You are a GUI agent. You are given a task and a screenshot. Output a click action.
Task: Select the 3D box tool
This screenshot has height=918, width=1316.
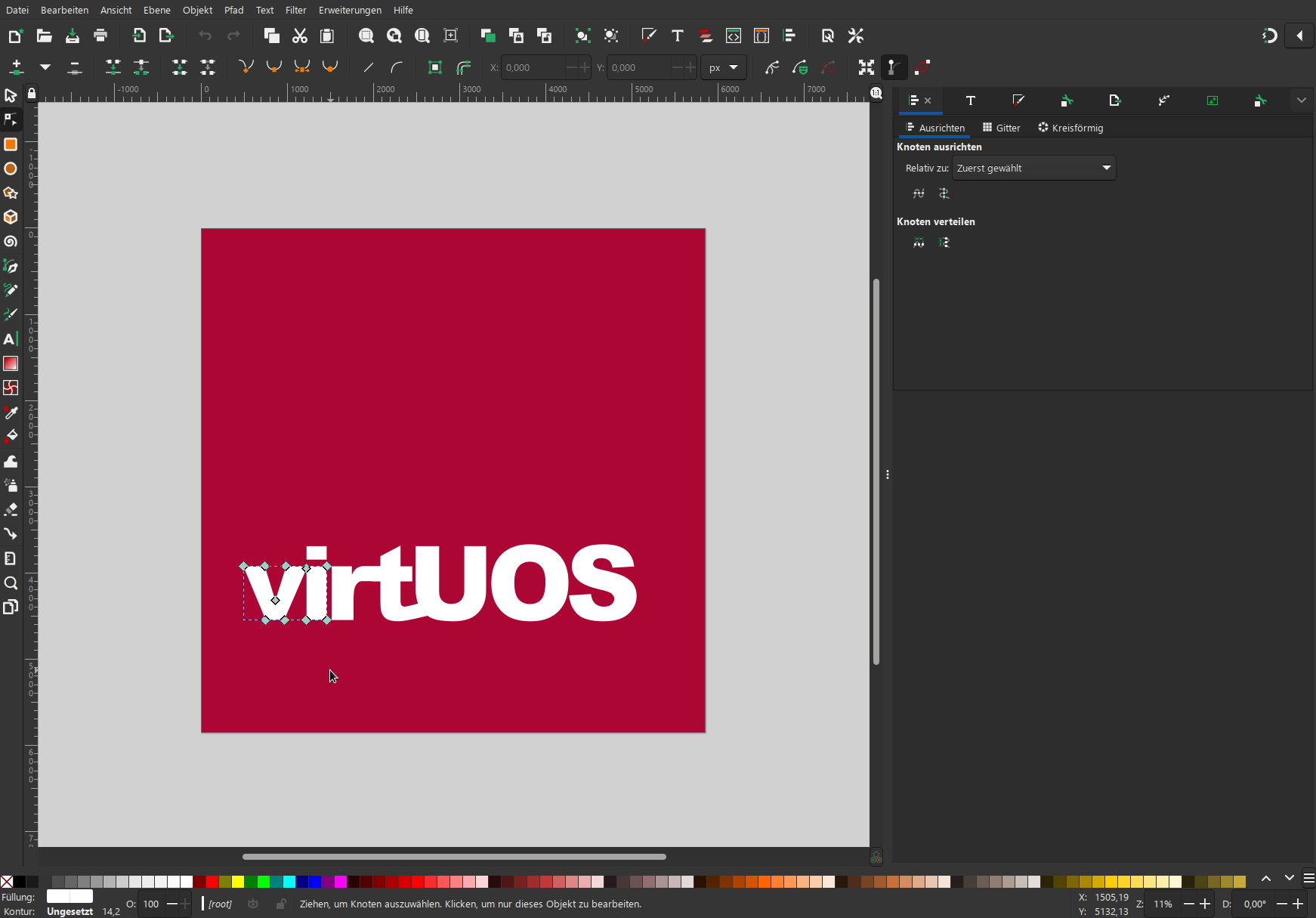click(x=11, y=217)
